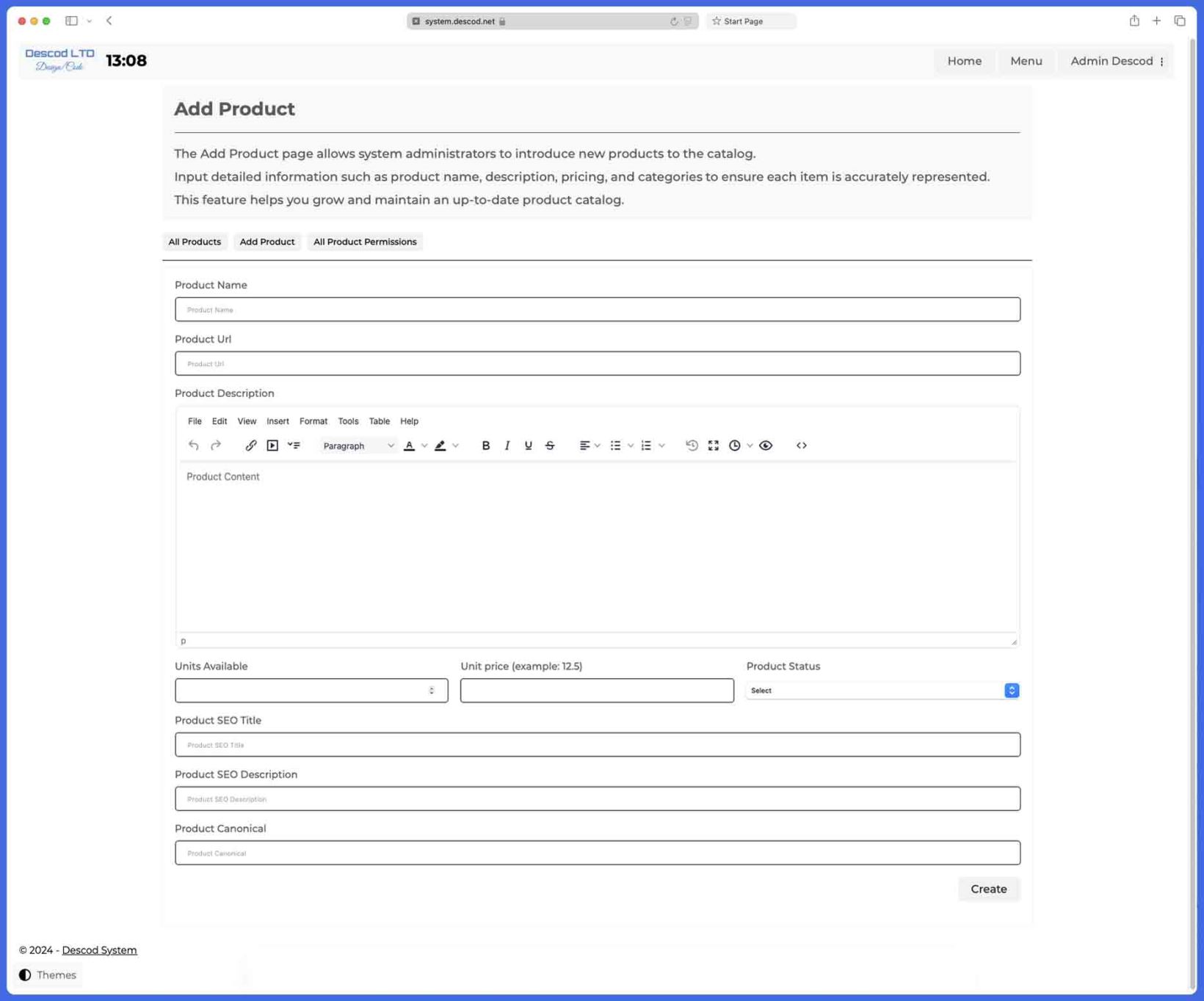This screenshot has width=1204, height=1001.
Task: Show the tab overview icon
Action: [1180, 21]
